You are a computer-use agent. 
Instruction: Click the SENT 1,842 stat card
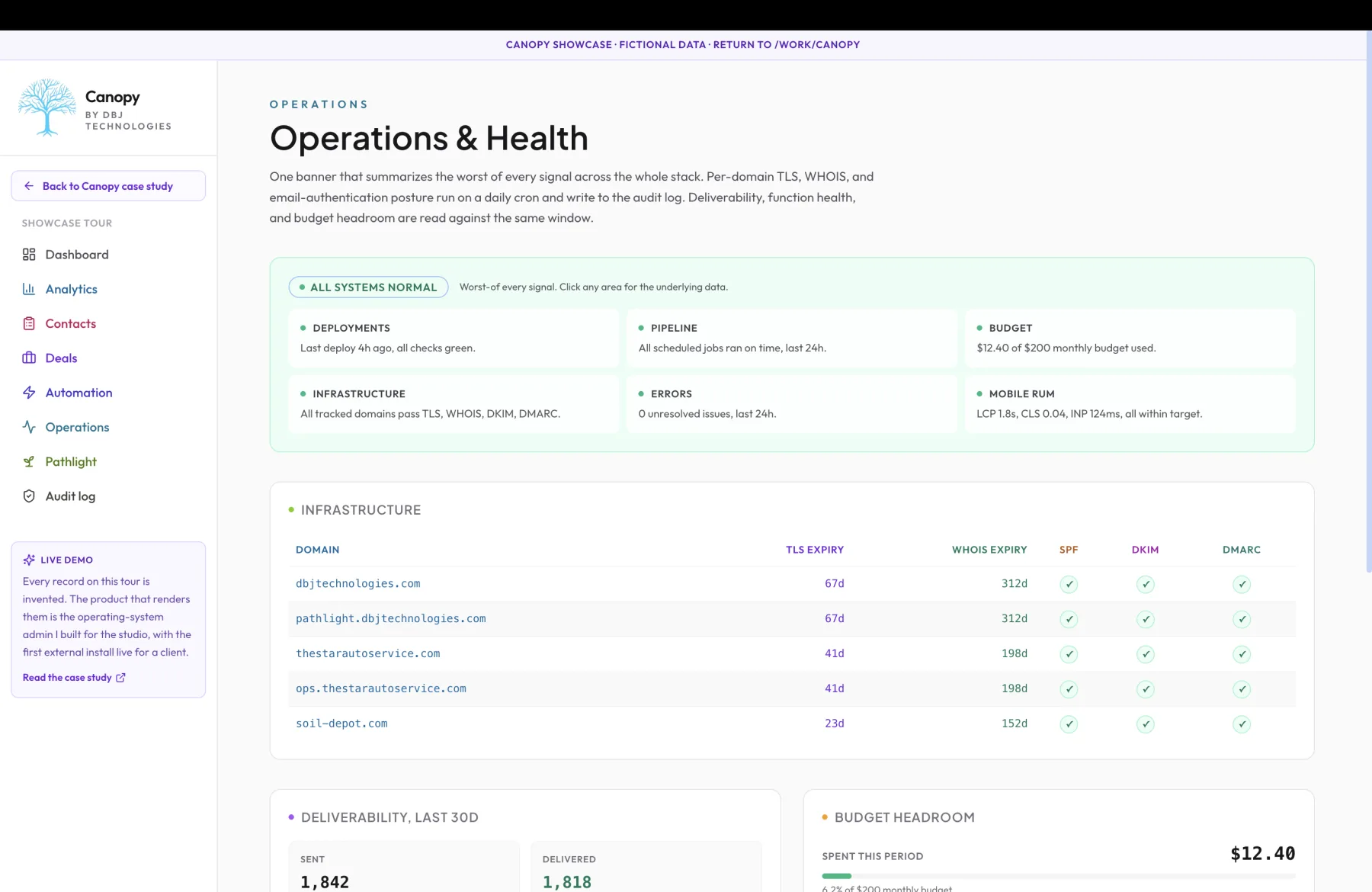pyautogui.click(x=404, y=867)
